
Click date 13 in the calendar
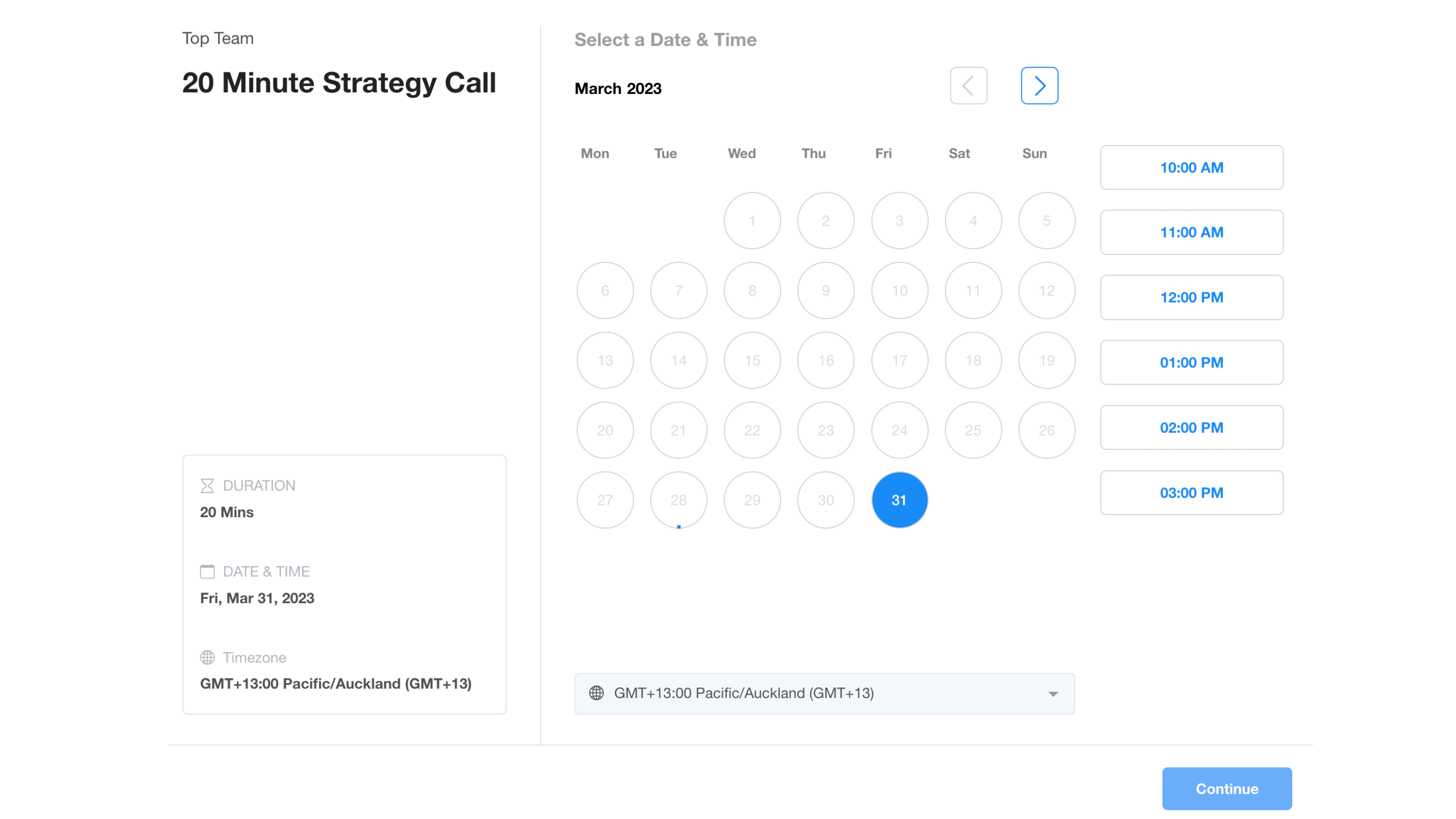(x=605, y=360)
